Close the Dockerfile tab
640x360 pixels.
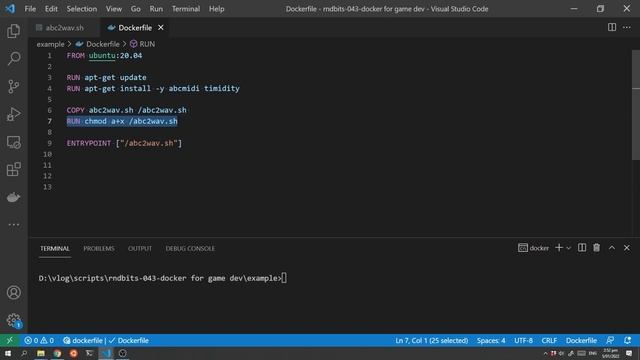[161, 27]
